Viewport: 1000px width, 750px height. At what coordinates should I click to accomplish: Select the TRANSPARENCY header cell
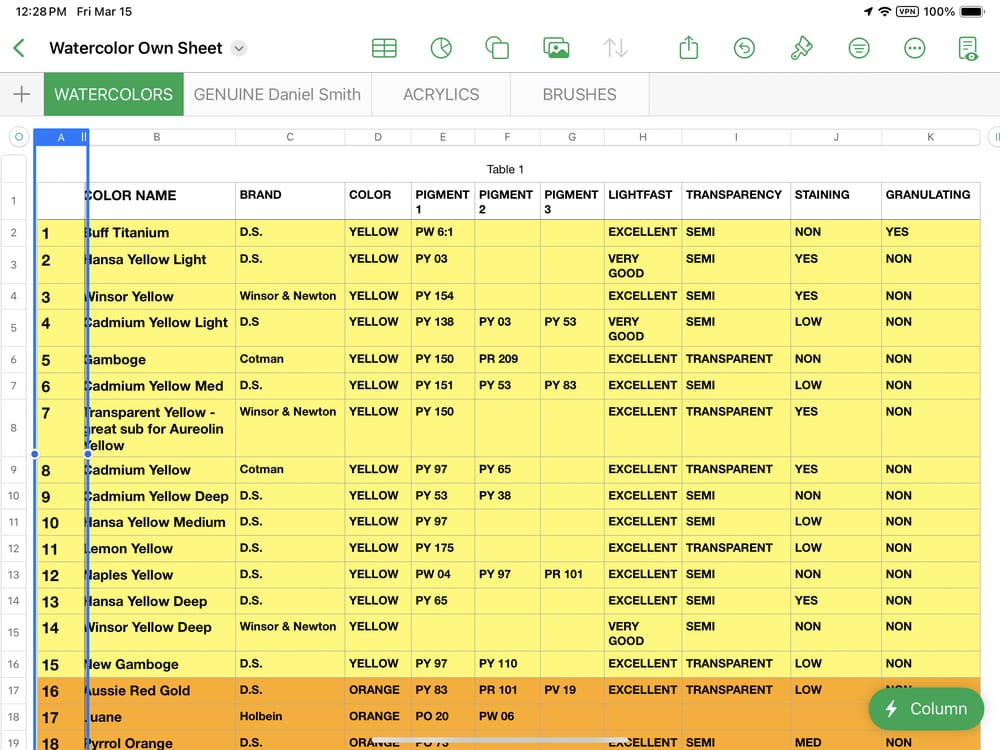[x=736, y=201]
